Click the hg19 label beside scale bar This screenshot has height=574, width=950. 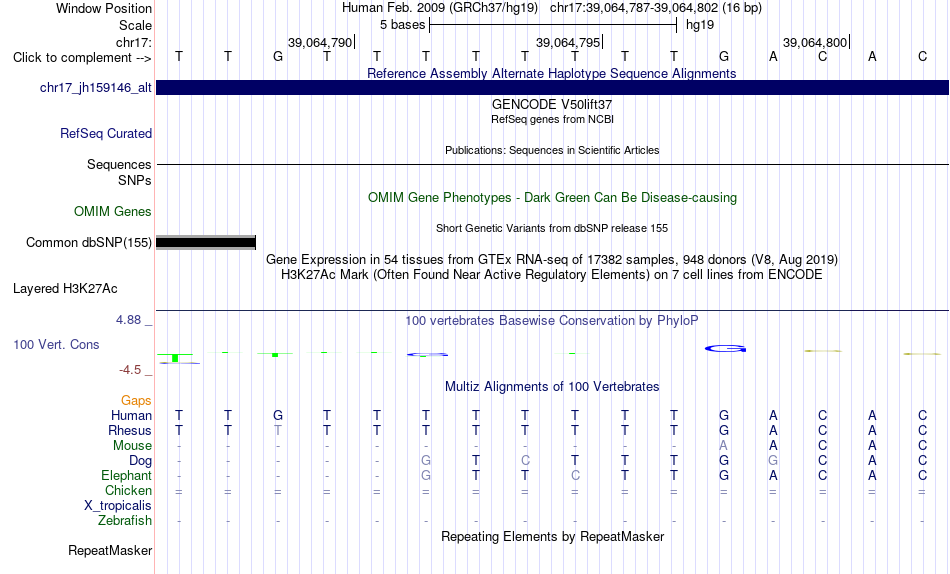[700, 25]
